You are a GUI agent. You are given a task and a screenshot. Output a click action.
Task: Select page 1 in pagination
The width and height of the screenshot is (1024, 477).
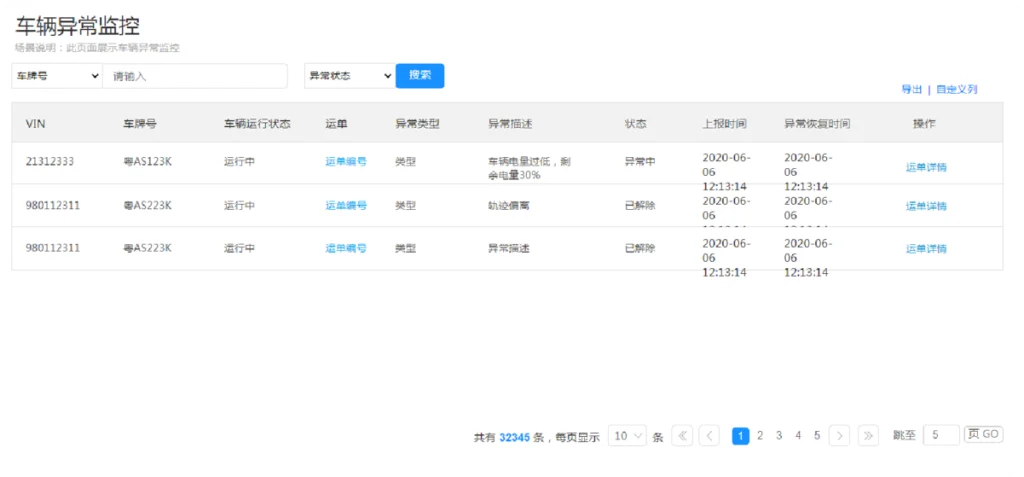click(x=740, y=436)
